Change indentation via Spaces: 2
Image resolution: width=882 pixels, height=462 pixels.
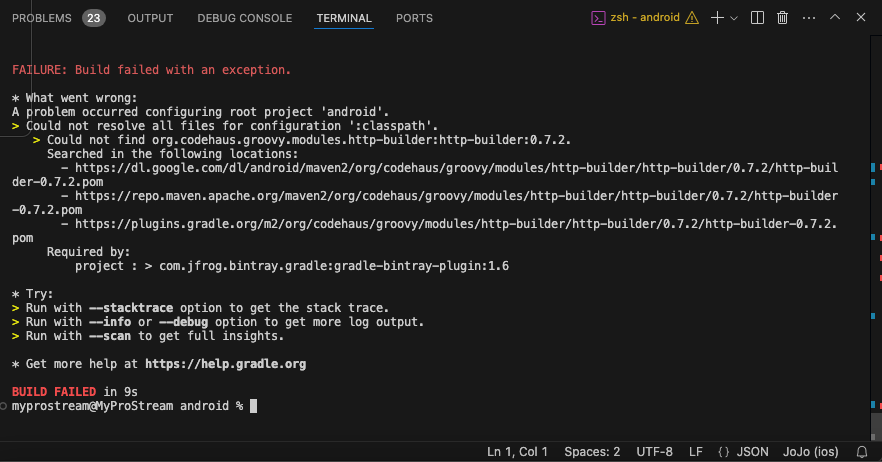click(592, 452)
